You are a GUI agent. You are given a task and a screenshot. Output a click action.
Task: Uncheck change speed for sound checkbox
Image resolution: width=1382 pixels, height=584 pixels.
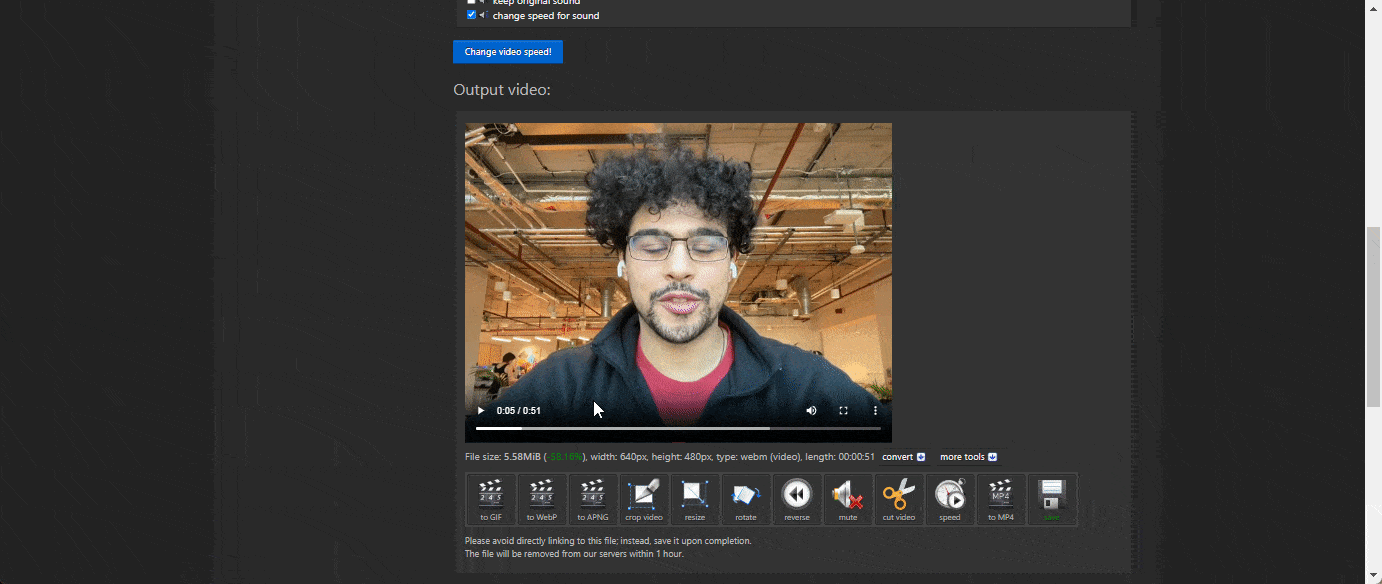pos(472,15)
